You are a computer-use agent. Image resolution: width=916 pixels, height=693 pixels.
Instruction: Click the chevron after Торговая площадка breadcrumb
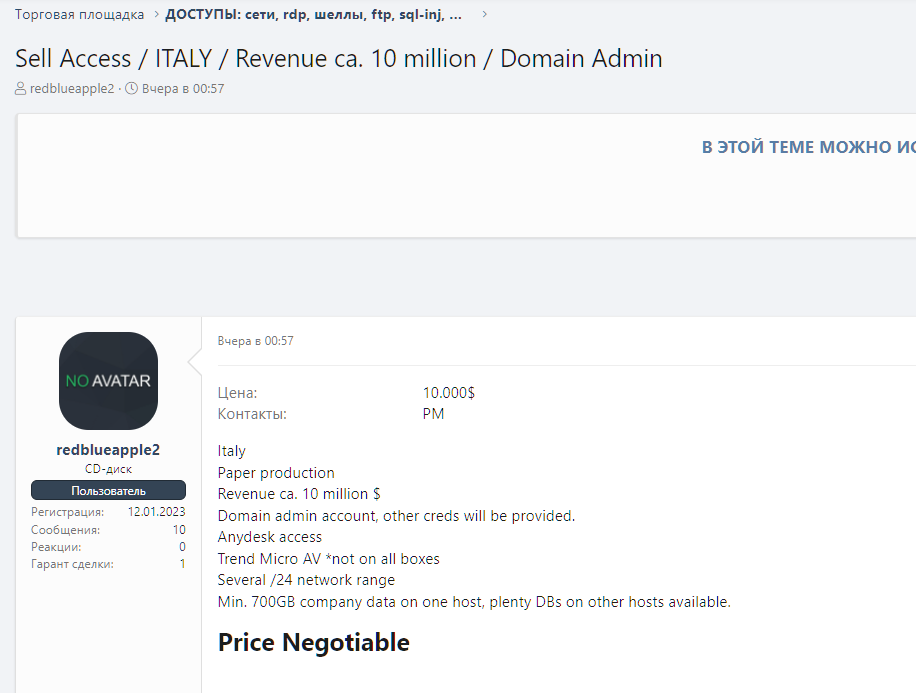point(154,15)
